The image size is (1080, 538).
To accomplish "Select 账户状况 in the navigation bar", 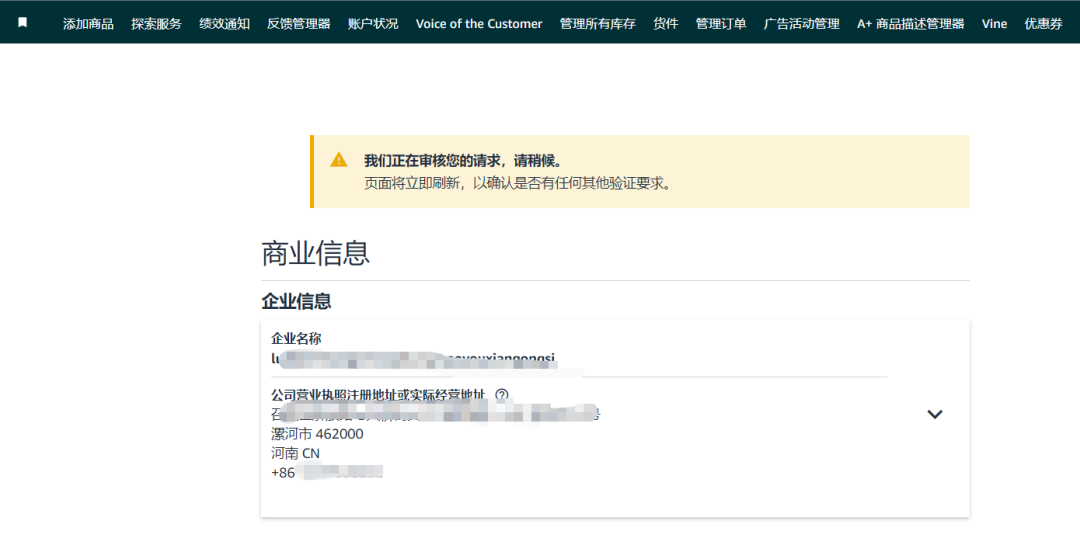I will (373, 24).
